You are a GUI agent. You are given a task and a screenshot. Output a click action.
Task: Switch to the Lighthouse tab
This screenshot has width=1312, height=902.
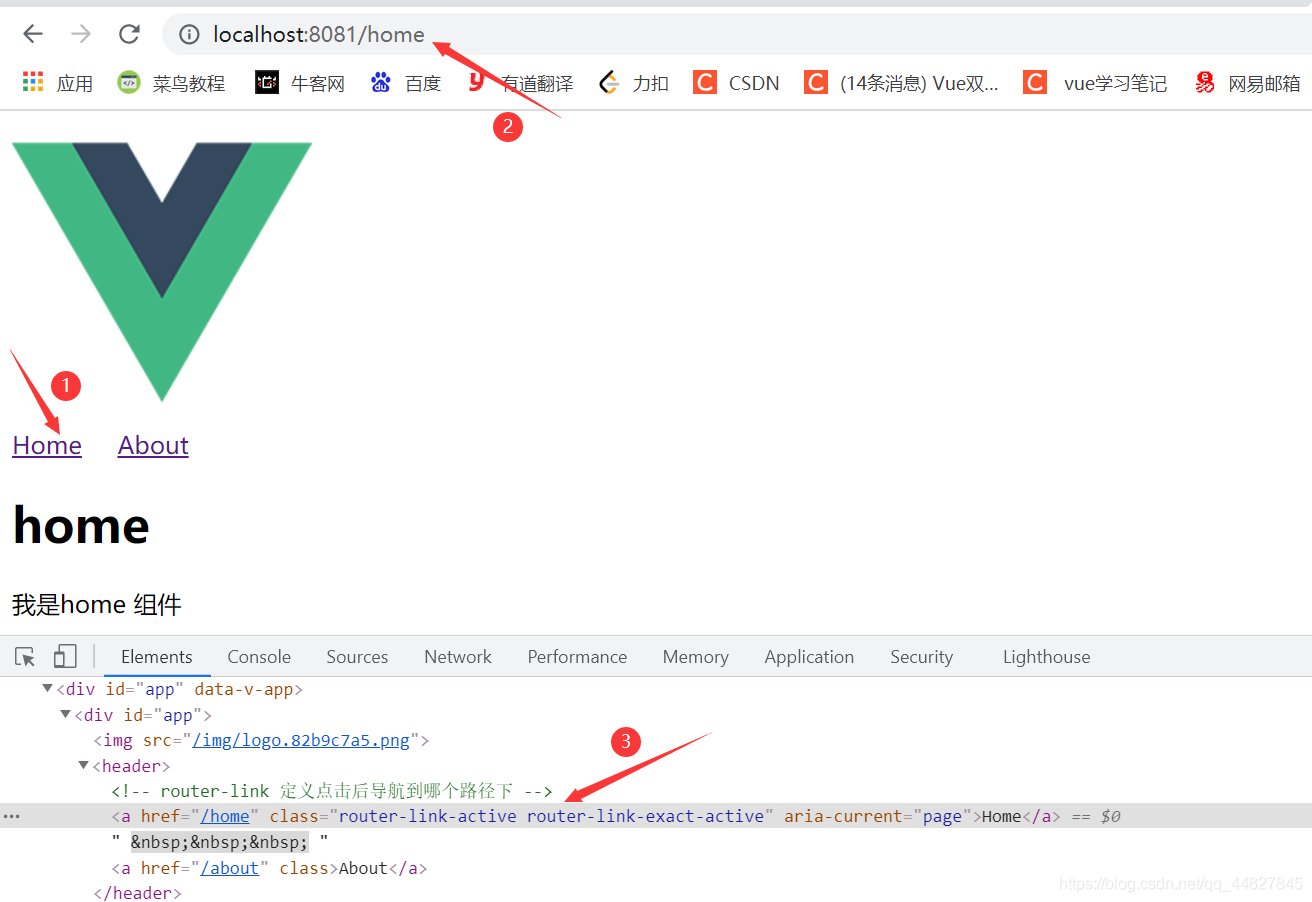coord(1046,657)
